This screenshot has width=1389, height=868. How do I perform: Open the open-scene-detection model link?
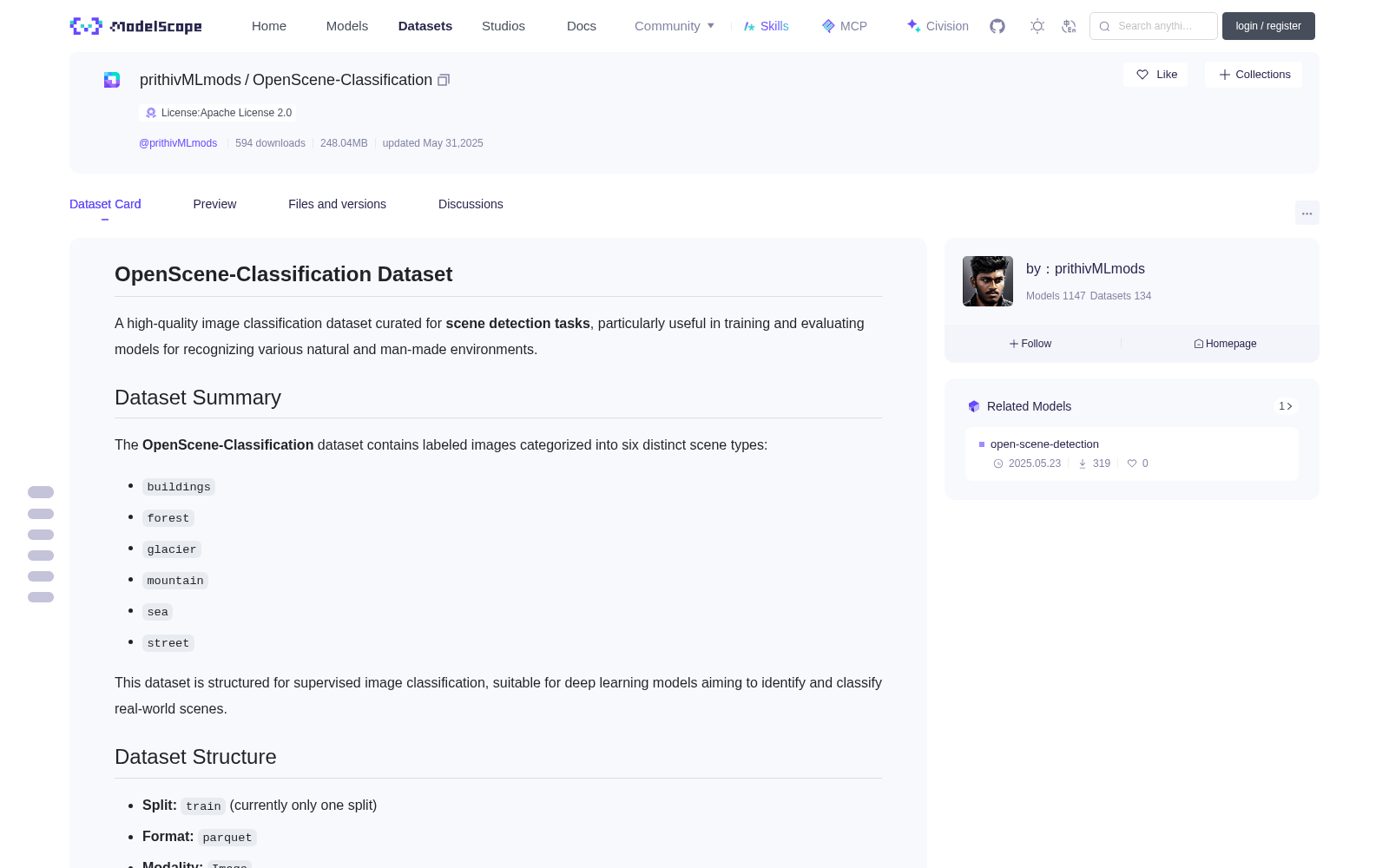pos(1044,444)
